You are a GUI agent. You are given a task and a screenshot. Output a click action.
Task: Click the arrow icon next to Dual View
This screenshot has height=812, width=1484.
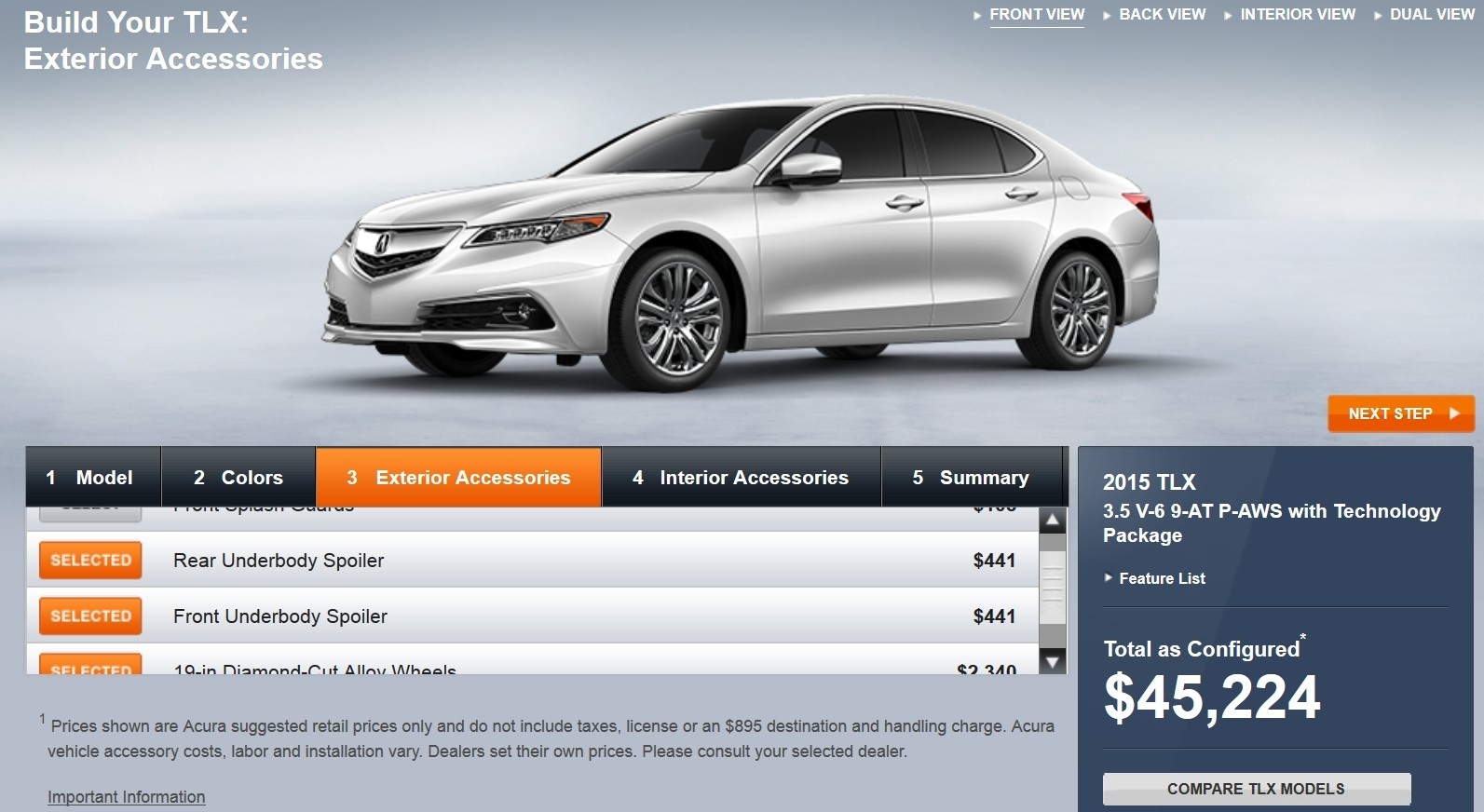(x=1378, y=16)
